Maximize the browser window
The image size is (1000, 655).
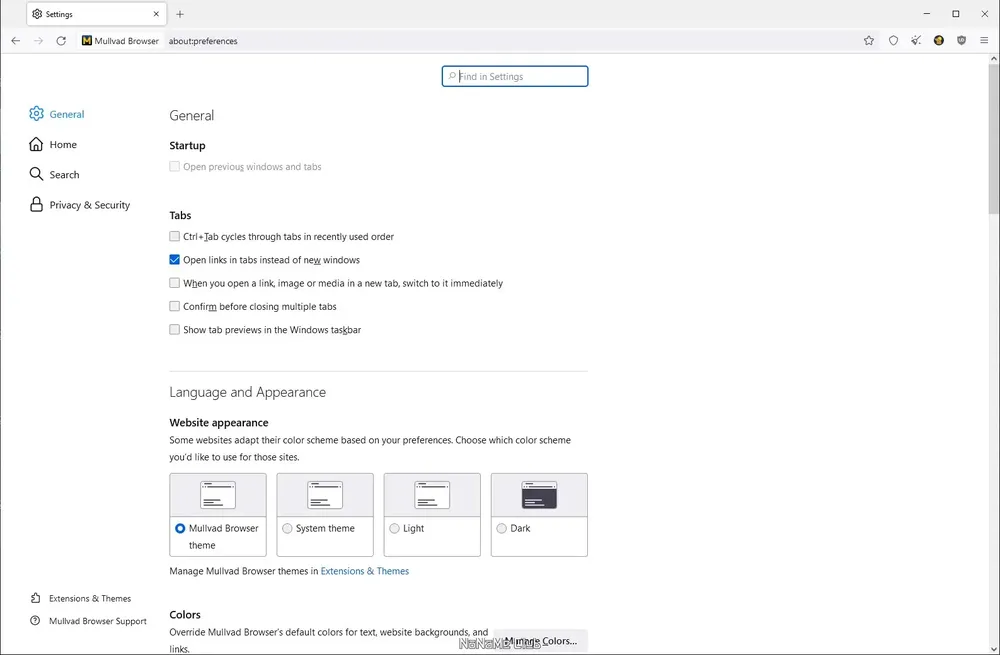point(955,13)
